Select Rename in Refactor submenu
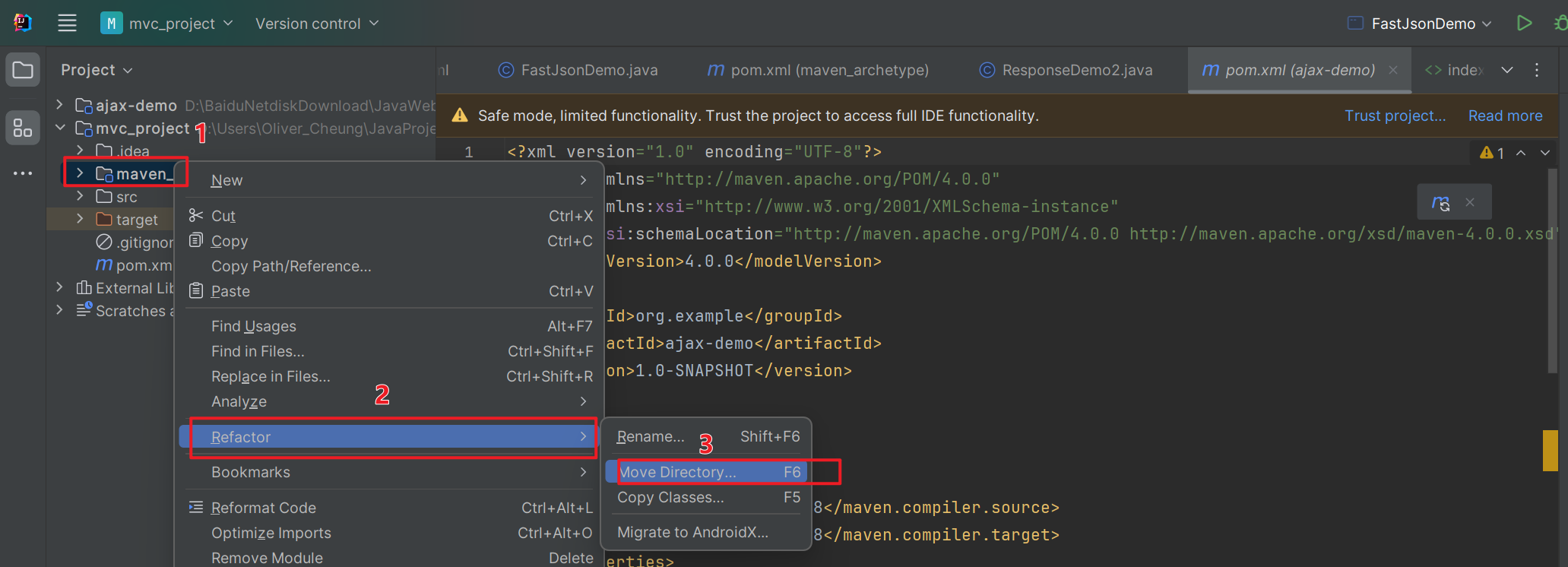This screenshot has width=1568, height=567. pyautogui.click(x=706, y=436)
